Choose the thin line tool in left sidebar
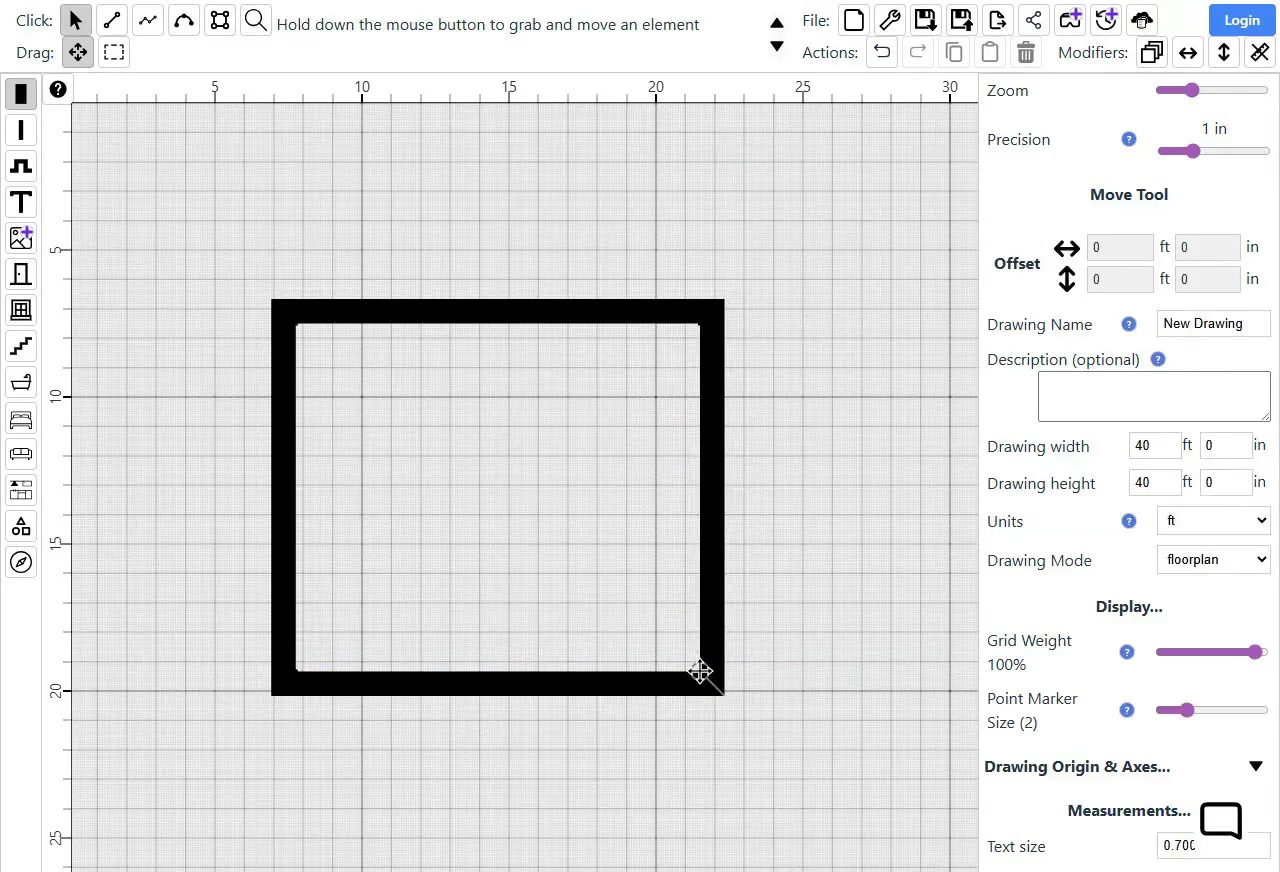Image resolution: width=1280 pixels, height=872 pixels. coord(21,130)
